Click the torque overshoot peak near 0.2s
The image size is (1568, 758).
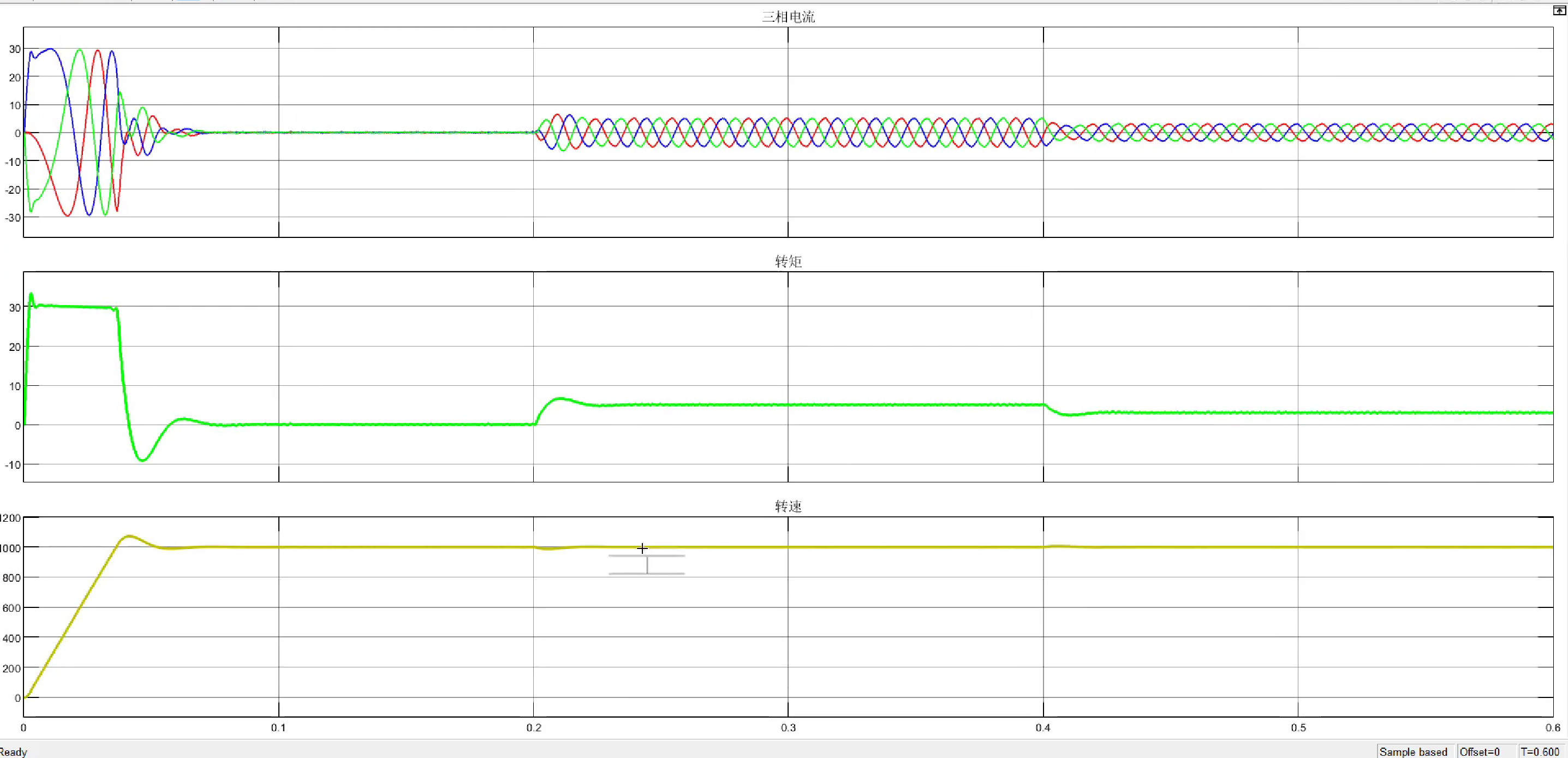pyautogui.click(x=560, y=399)
